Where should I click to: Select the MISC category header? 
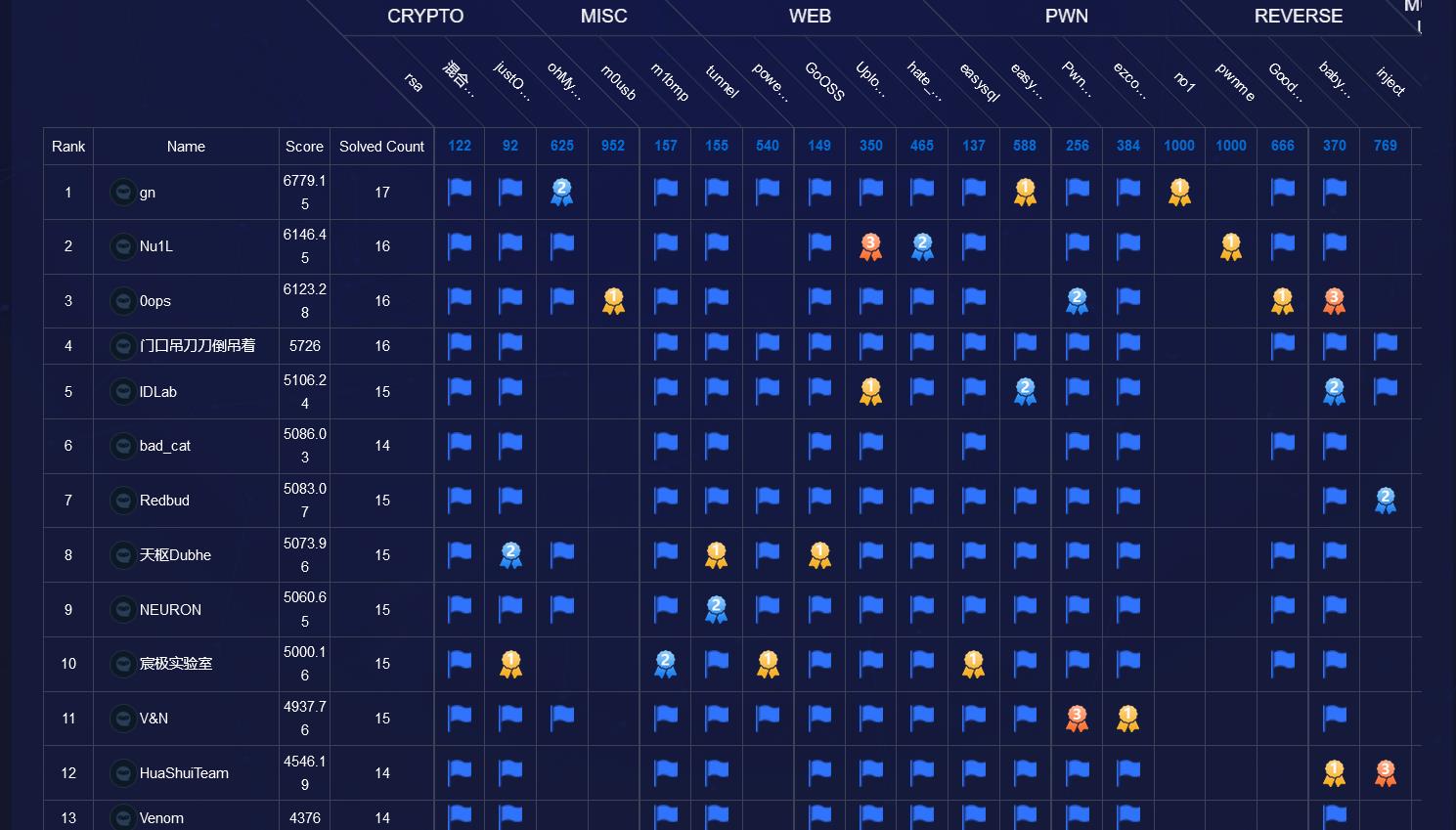[x=603, y=16]
